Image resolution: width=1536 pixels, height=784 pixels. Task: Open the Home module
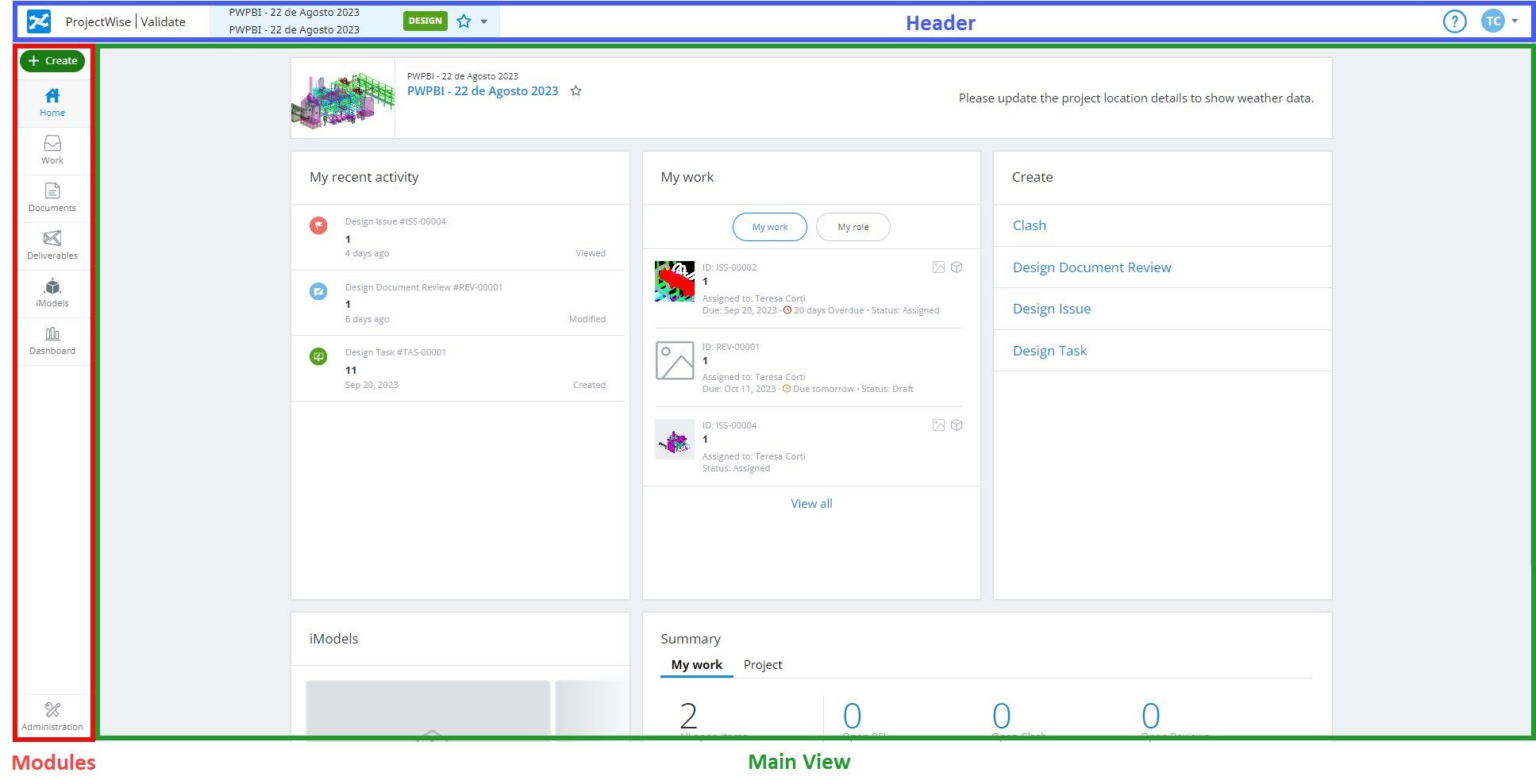point(52,103)
